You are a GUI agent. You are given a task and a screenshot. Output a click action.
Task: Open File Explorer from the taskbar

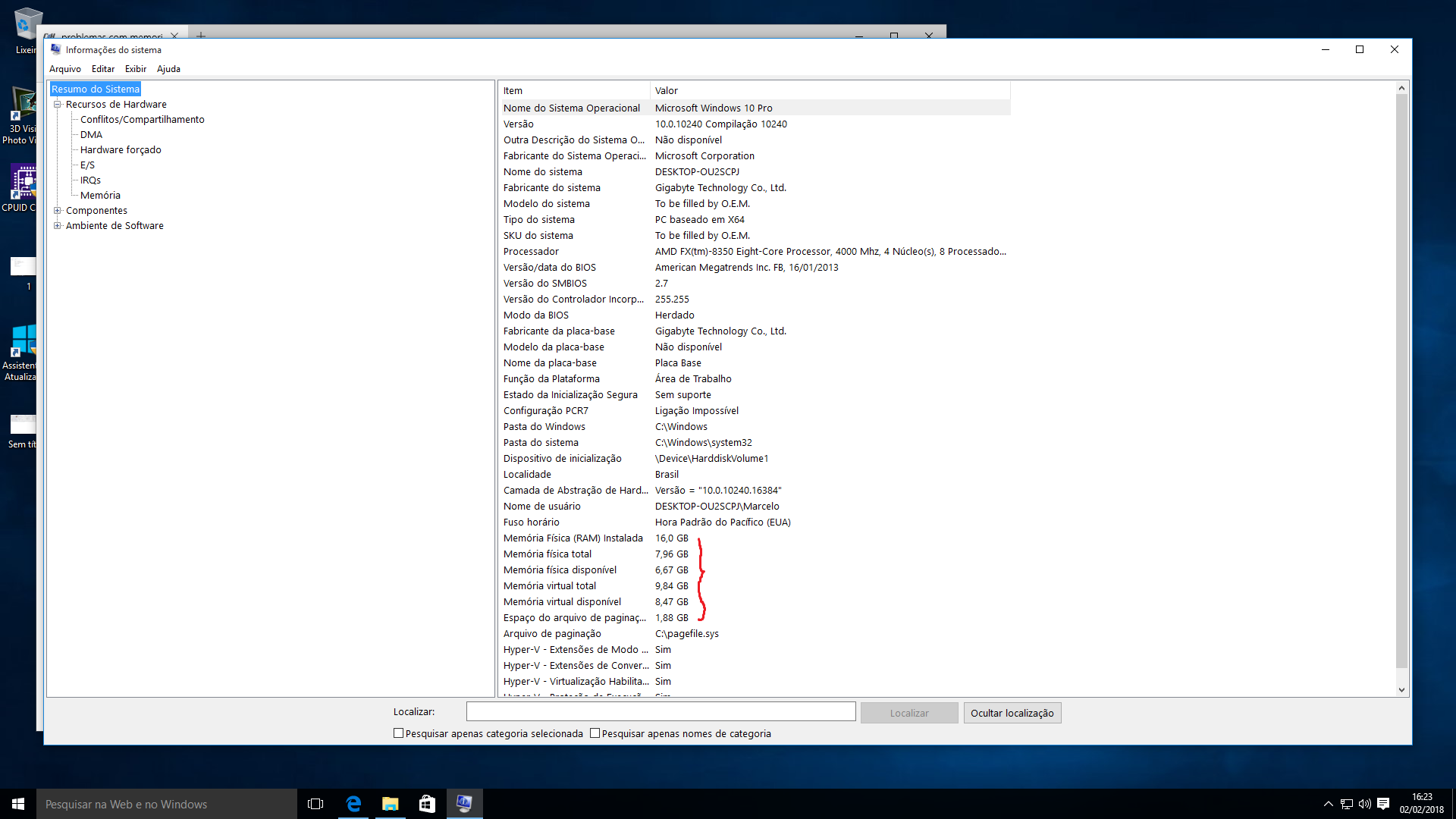click(390, 804)
